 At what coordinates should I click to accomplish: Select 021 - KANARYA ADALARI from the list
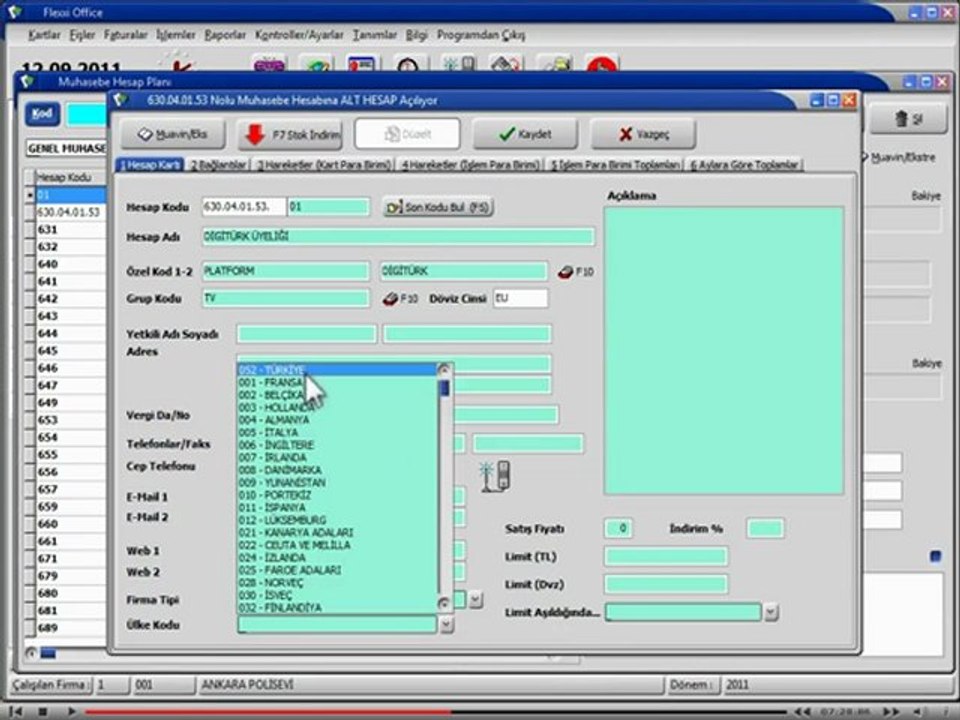pos(337,533)
